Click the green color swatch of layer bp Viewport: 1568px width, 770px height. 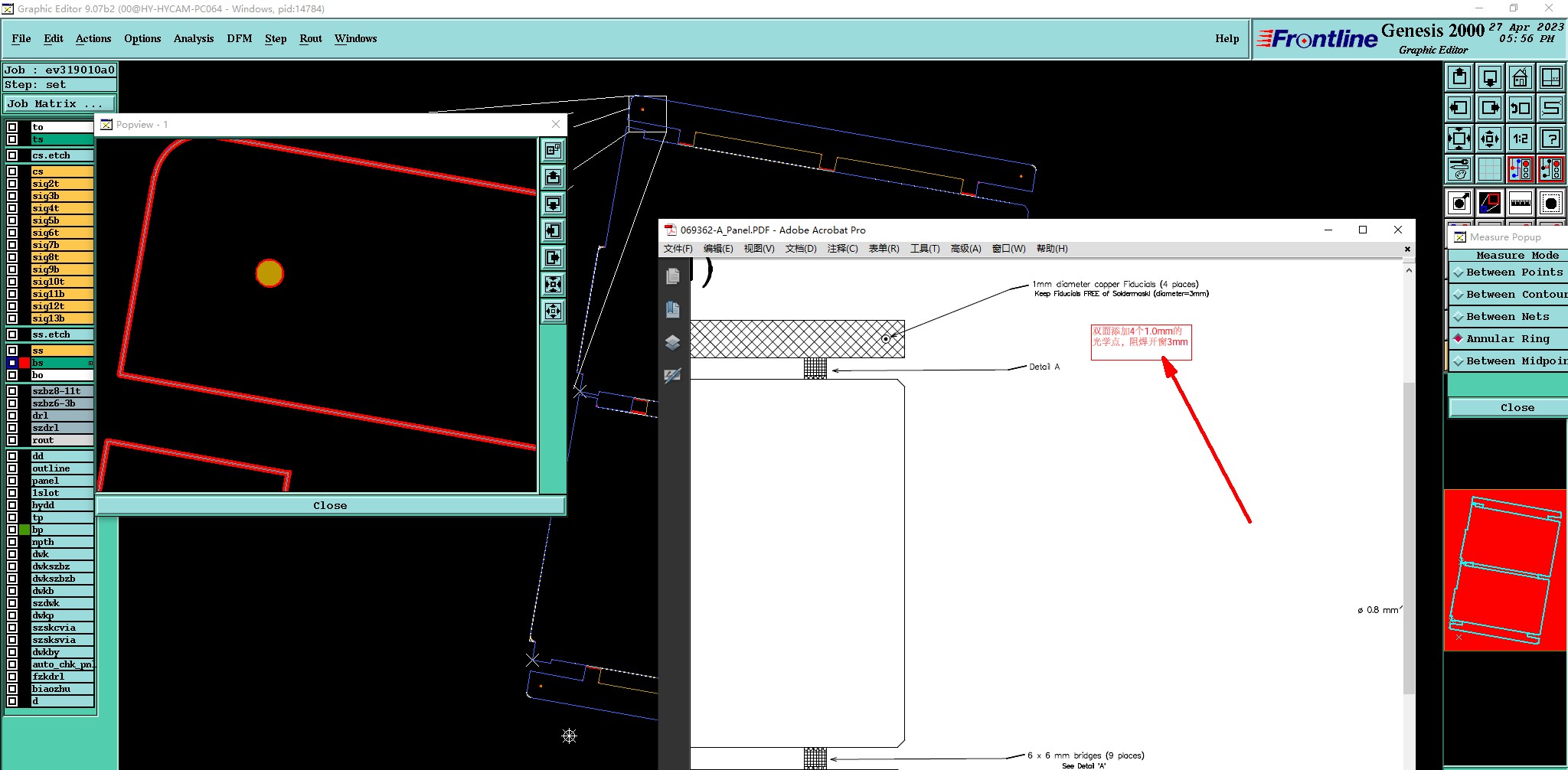click(x=24, y=530)
